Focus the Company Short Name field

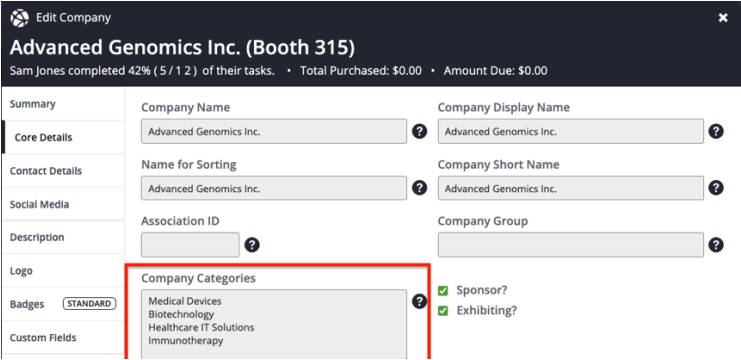pos(570,188)
